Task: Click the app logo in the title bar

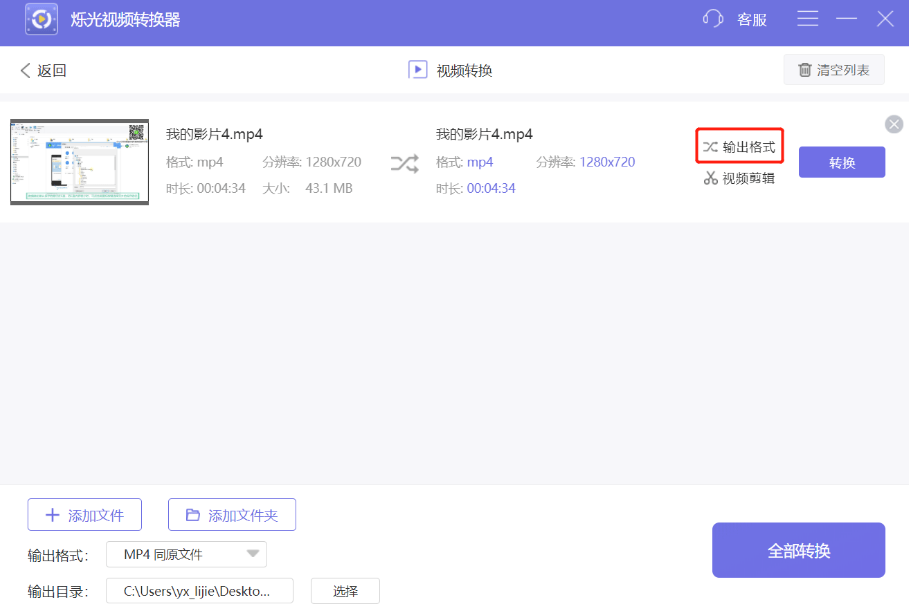Action: click(x=40, y=18)
